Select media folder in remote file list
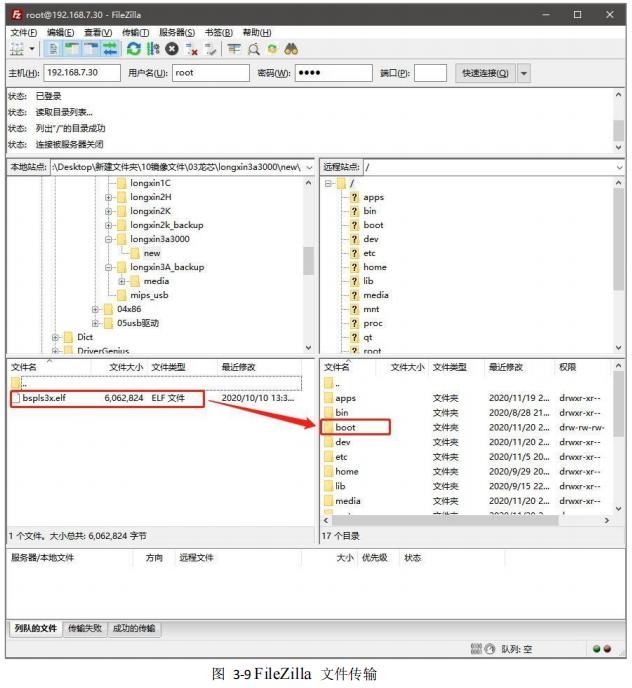Screen dimensions: 632x688 pos(348,501)
